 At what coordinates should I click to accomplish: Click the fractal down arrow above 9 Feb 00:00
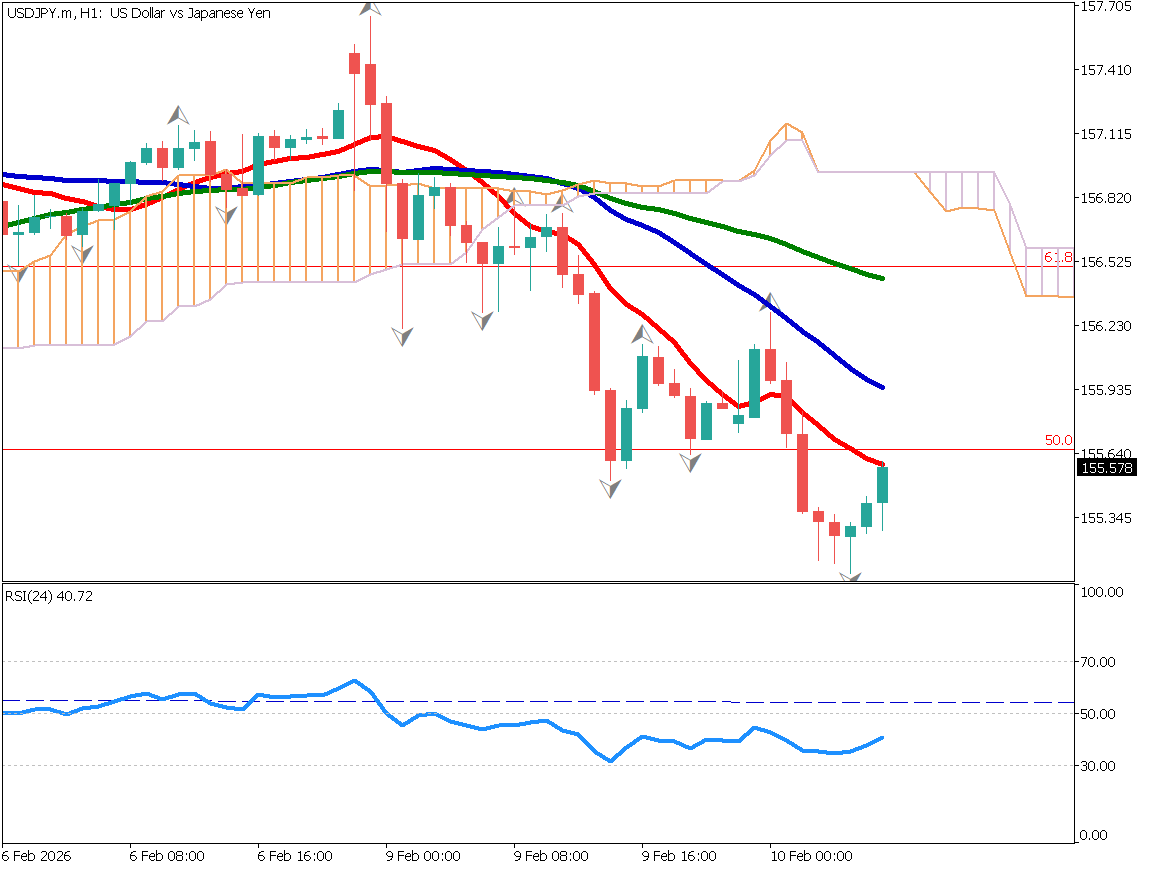[402, 336]
